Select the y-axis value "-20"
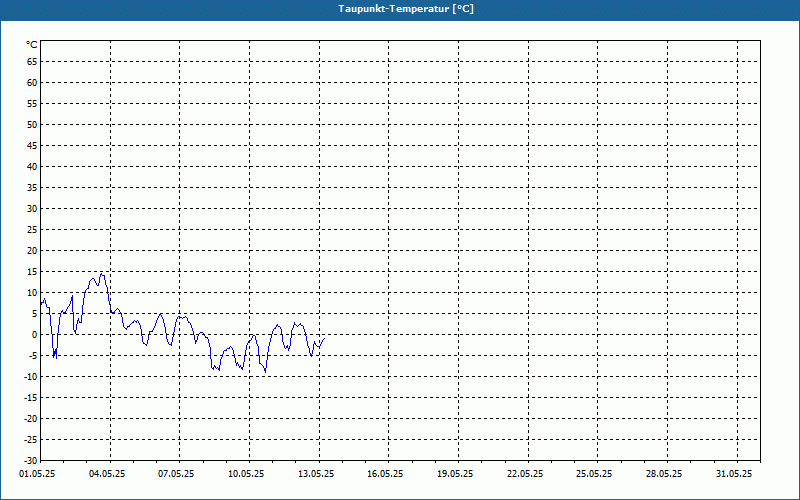This screenshot has height=500, width=800. pyautogui.click(x=31, y=419)
